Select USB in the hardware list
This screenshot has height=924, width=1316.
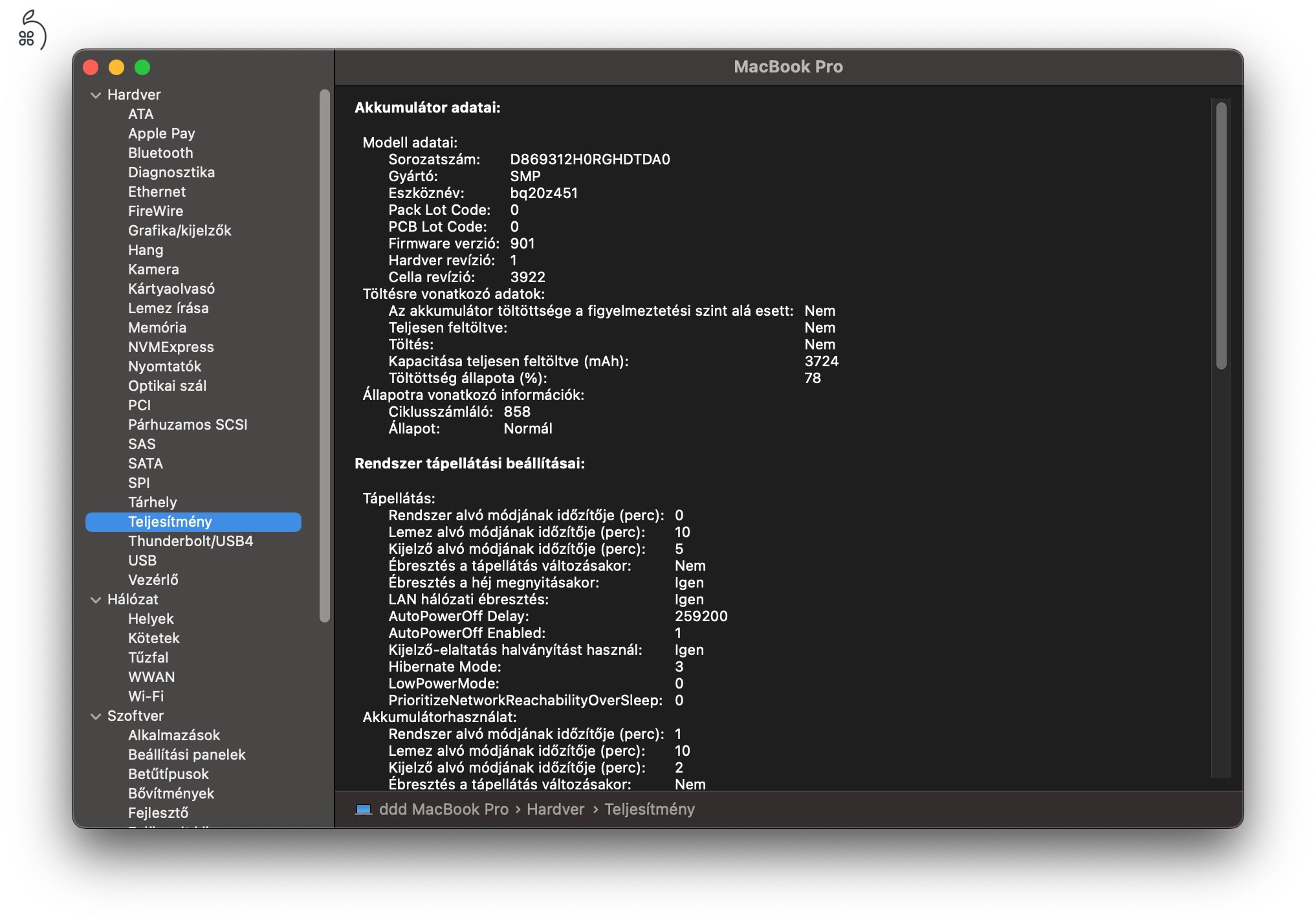[142, 560]
